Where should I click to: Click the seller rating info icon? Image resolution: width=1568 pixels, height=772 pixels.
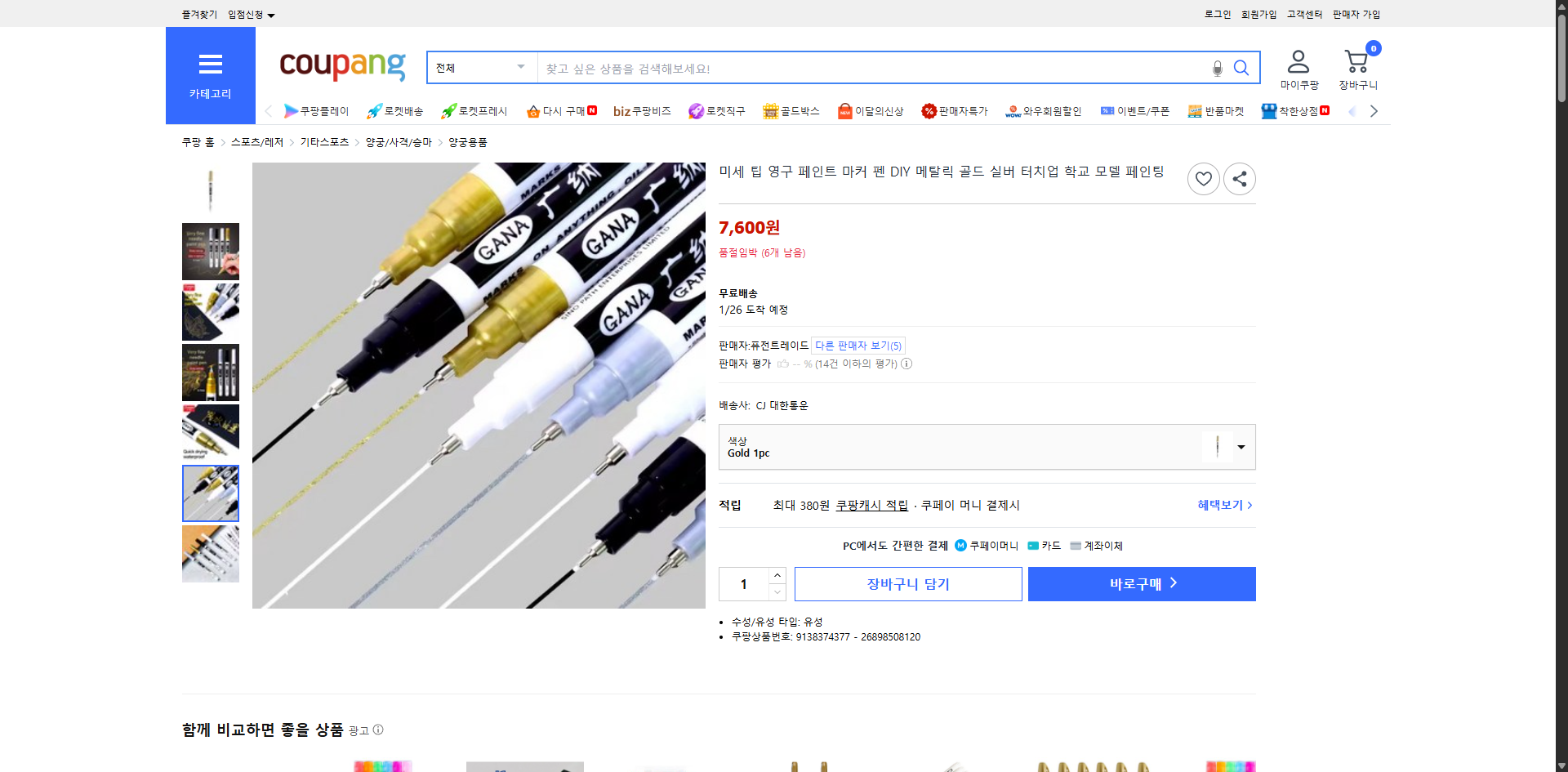tap(906, 364)
